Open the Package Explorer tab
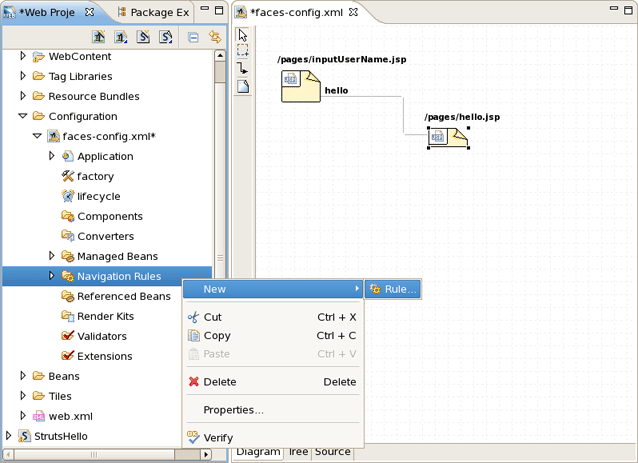The height and width of the screenshot is (463, 638). pos(160,12)
